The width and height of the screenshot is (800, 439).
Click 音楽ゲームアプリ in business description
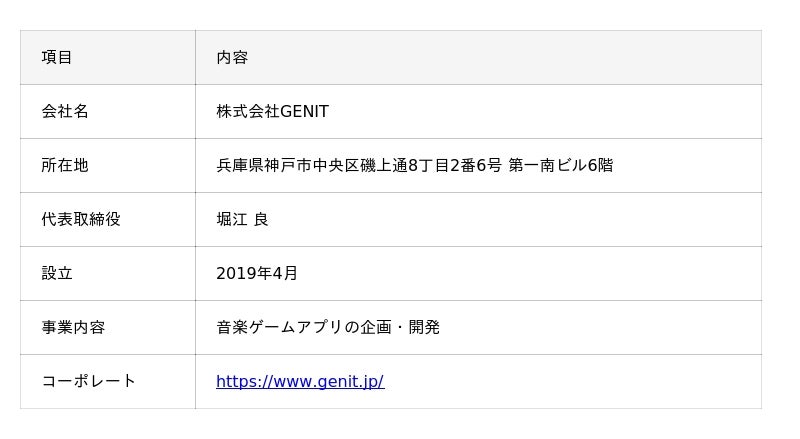click(x=280, y=327)
